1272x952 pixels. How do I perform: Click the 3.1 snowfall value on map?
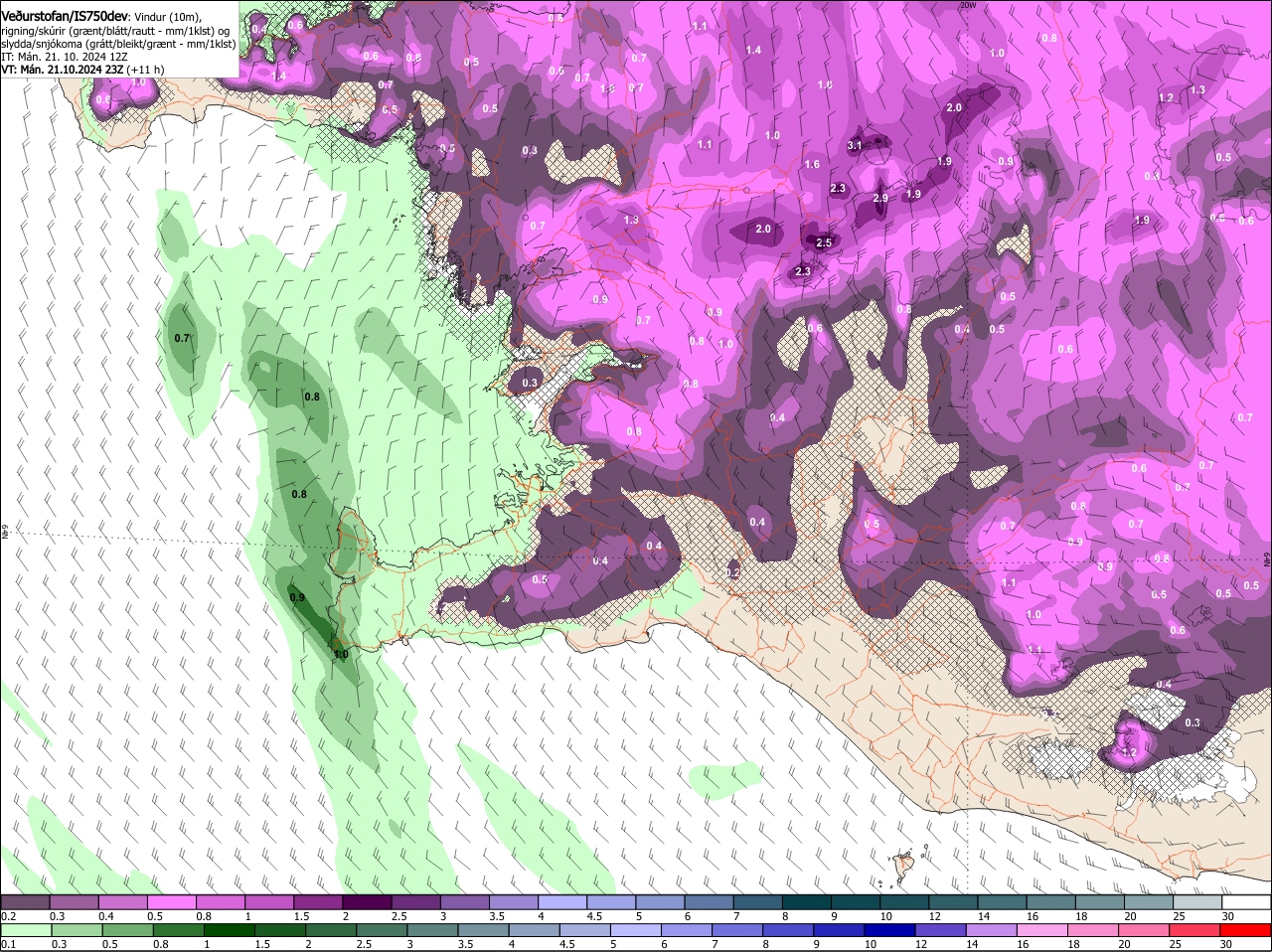pyautogui.click(x=854, y=145)
